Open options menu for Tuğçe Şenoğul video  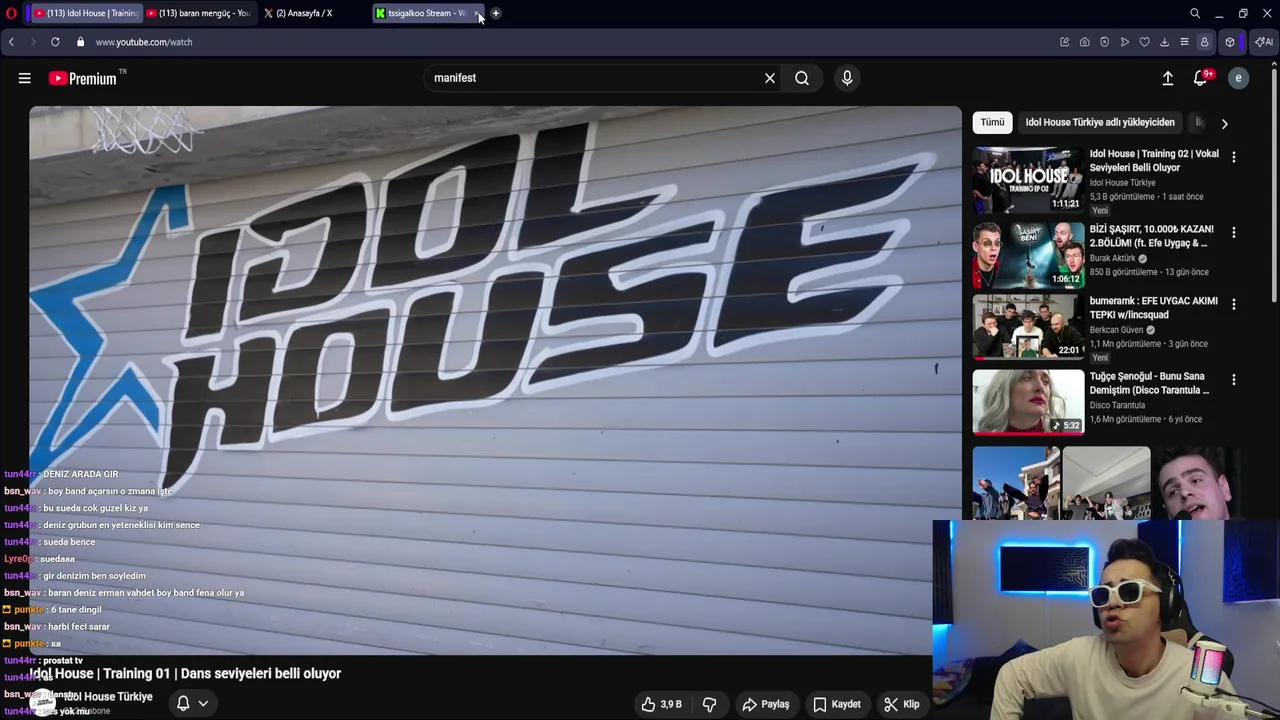[1233, 380]
